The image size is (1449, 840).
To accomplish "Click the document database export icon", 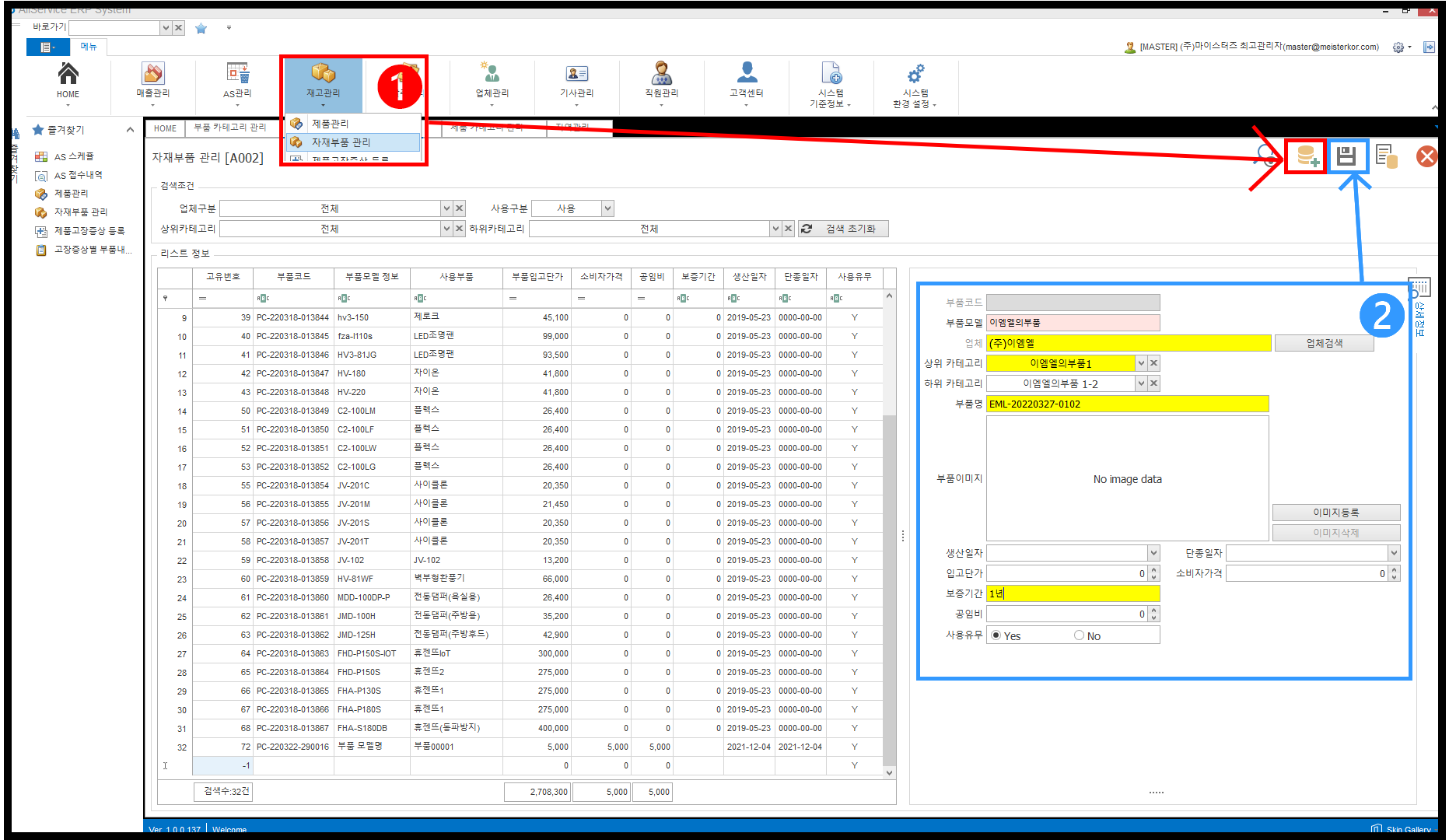I will [1387, 156].
